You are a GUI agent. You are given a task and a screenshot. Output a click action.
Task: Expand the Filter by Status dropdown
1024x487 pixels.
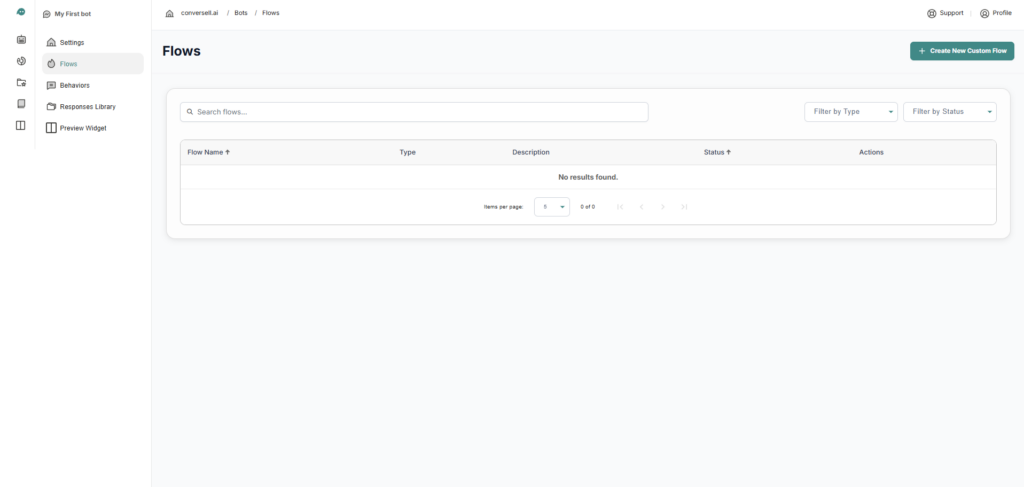pos(949,112)
